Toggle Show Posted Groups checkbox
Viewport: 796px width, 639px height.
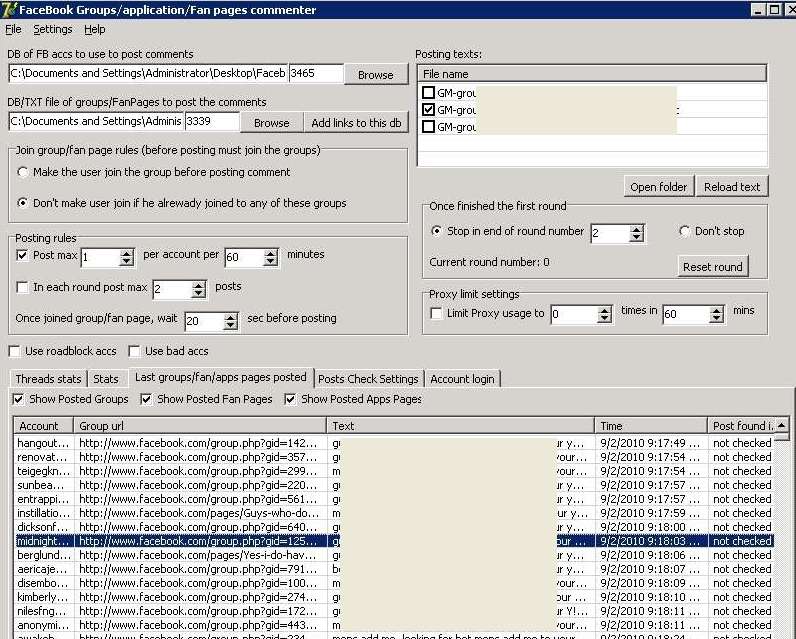coord(18,399)
